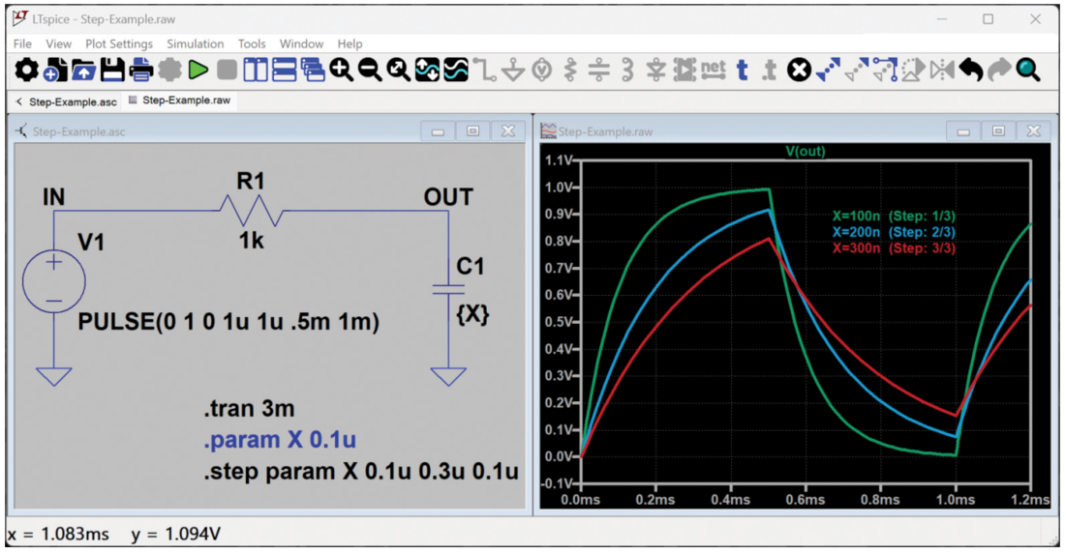Open the Simulation menu
The image size is (1066, 552).
(x=195, y=44)
